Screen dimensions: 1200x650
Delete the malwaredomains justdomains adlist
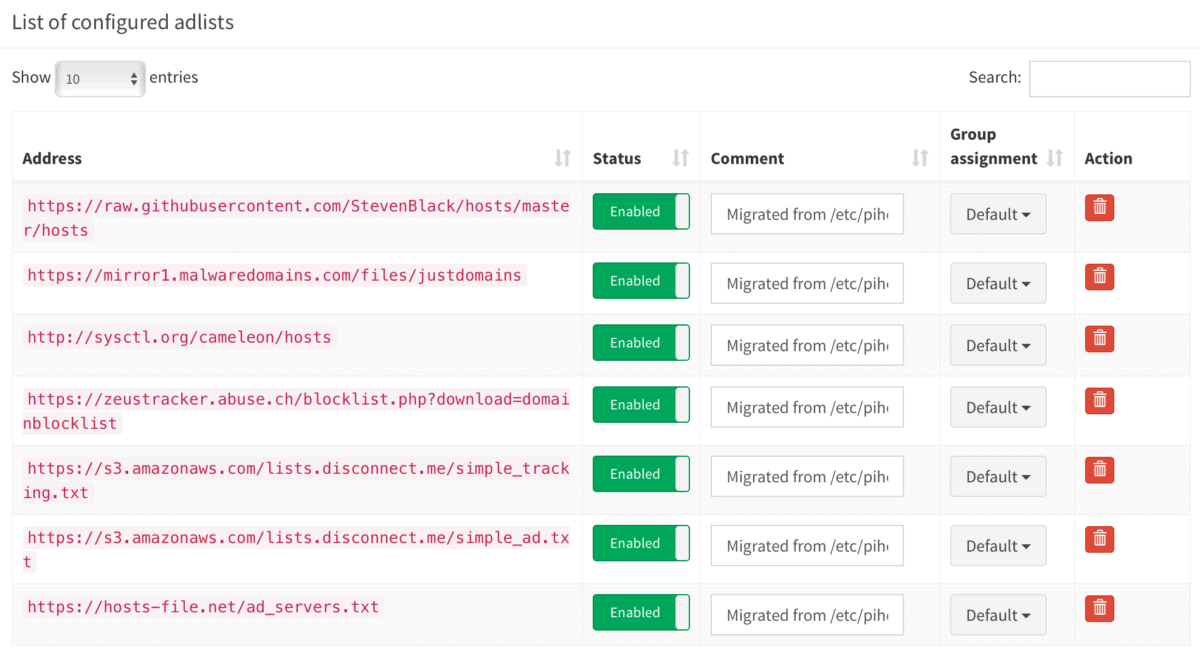[x=1099, y=276]
